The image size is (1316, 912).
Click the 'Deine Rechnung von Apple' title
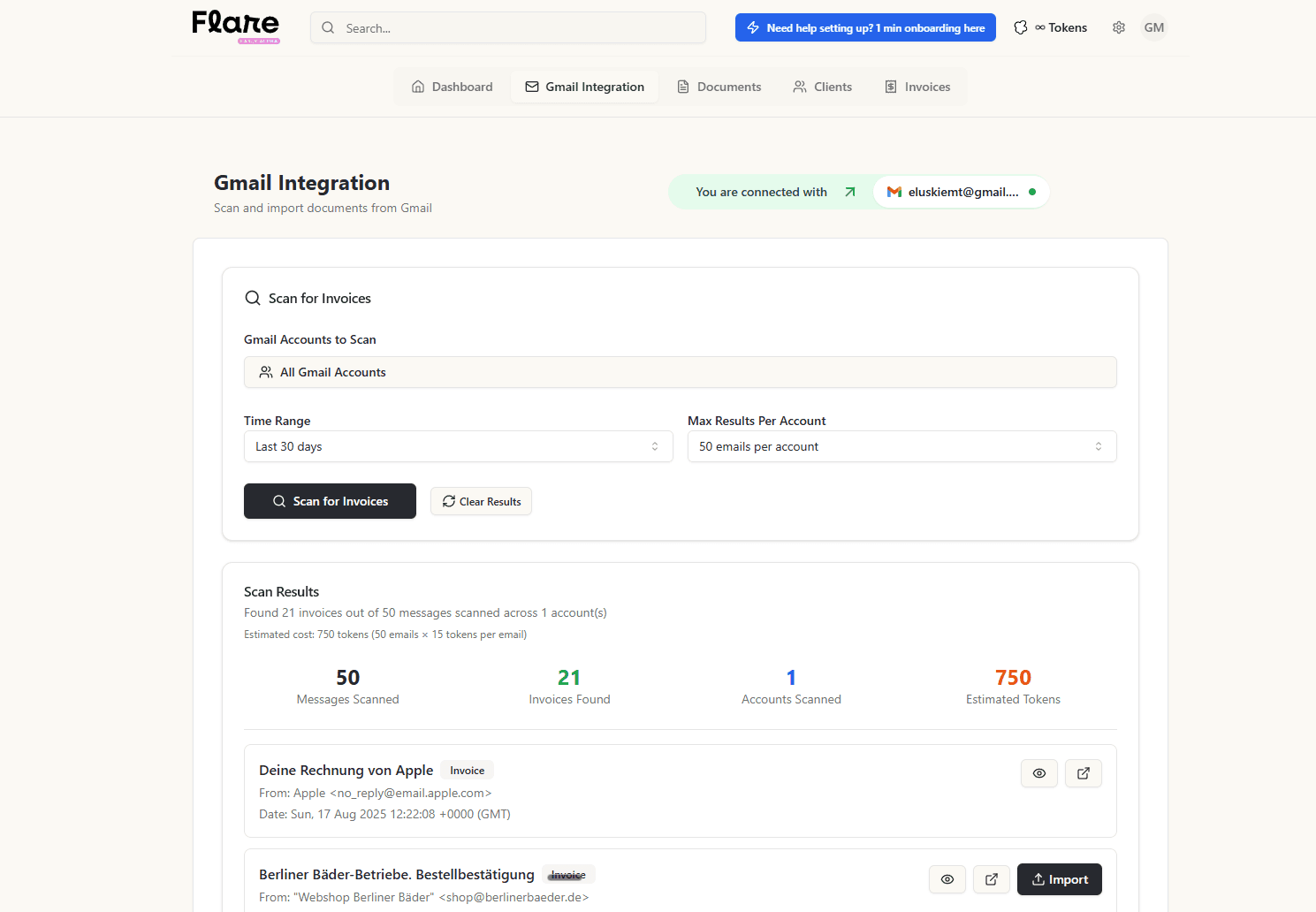click(346, 770)
